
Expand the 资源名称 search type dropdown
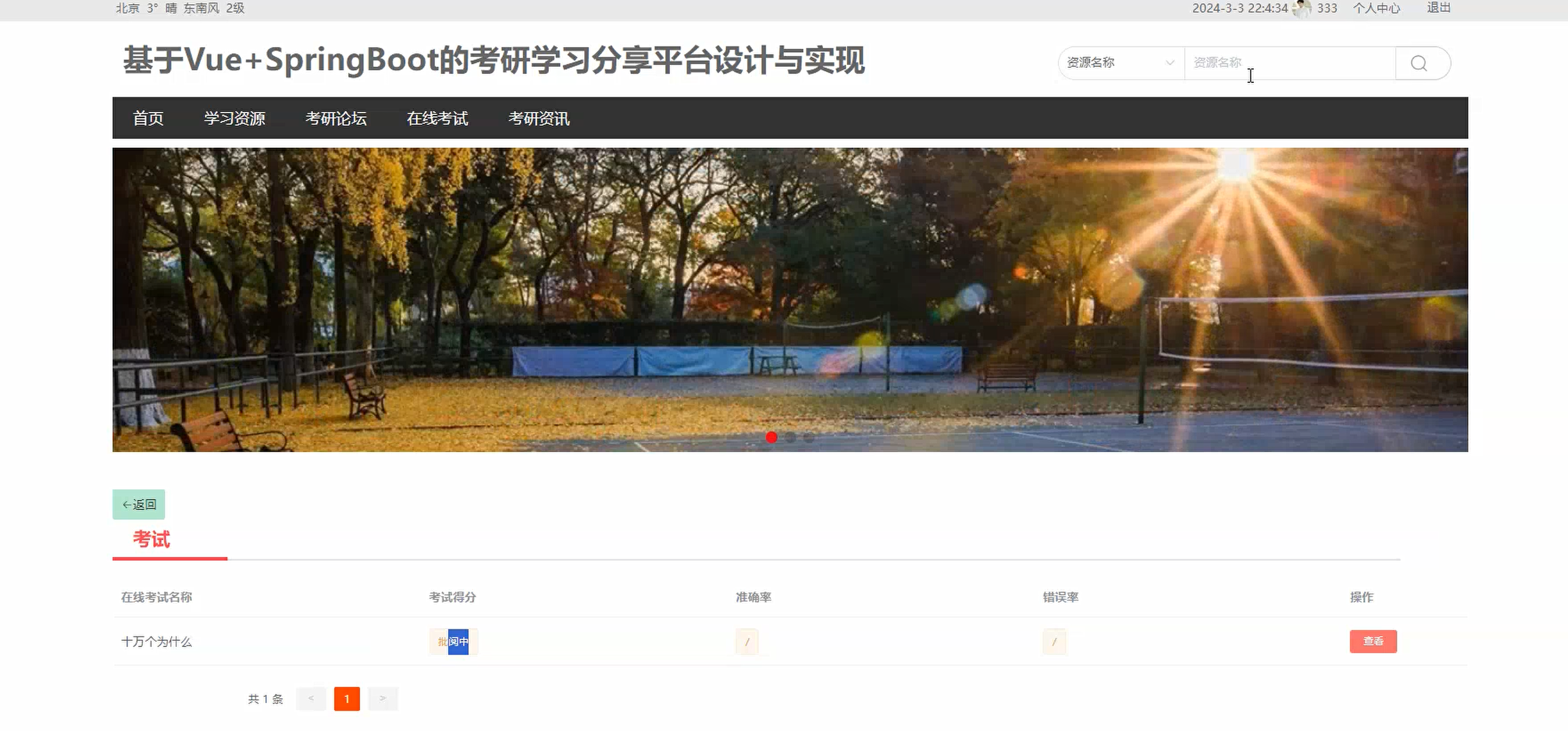(x=1121, y=63)
